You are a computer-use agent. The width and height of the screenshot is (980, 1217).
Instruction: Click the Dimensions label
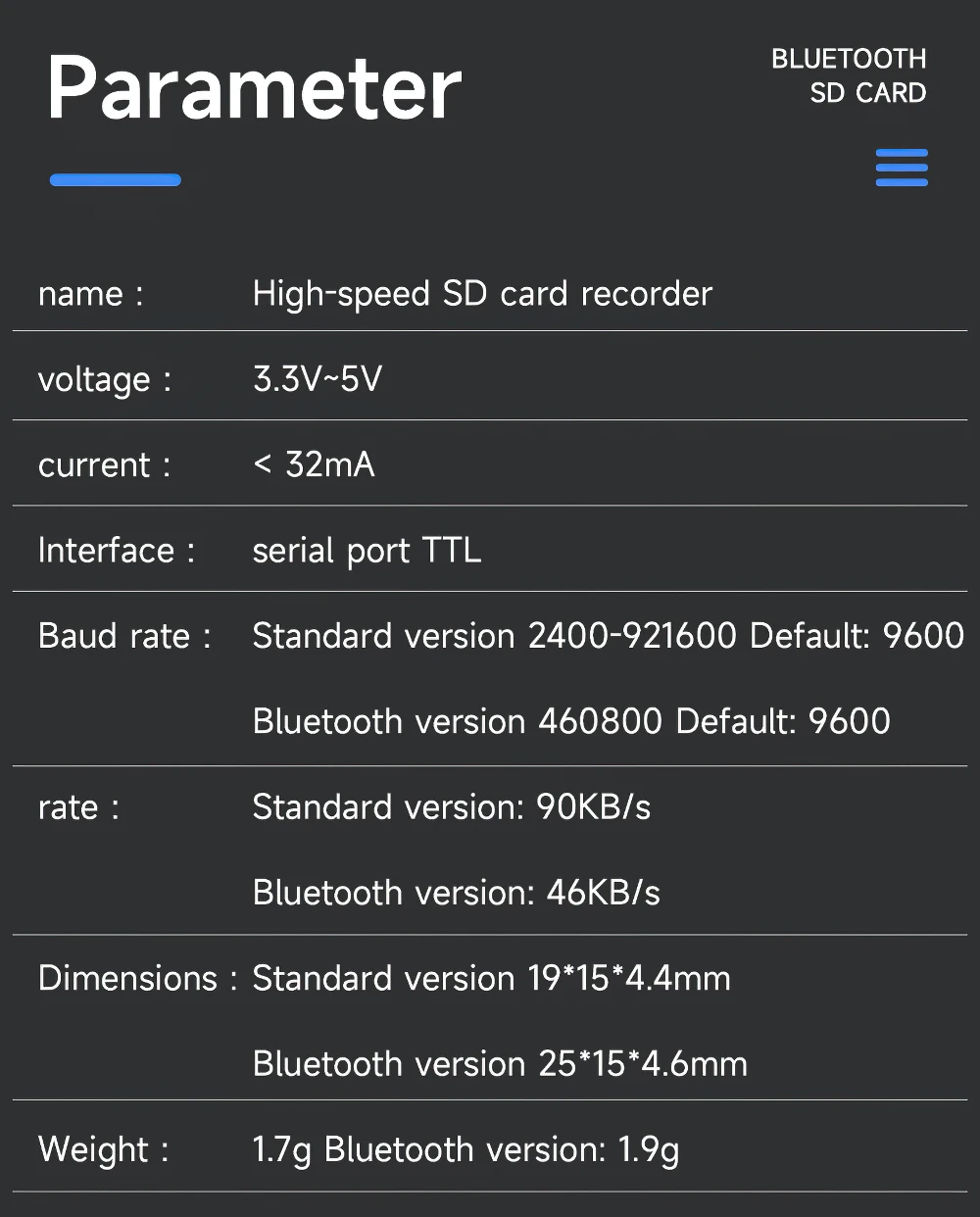(x=137, y=978)
